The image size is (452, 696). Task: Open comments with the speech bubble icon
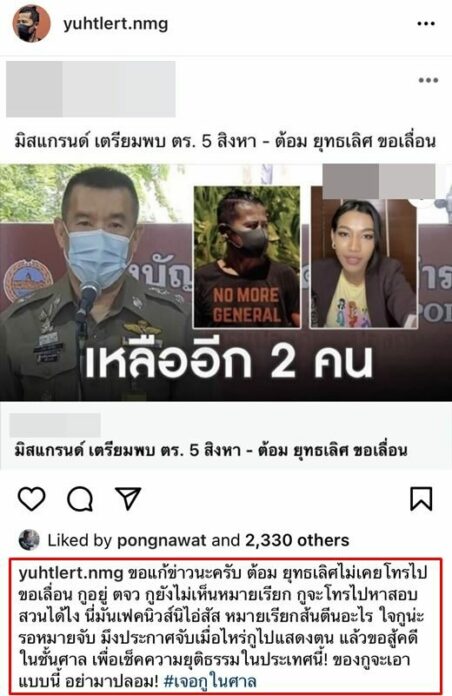pos(80,499)
